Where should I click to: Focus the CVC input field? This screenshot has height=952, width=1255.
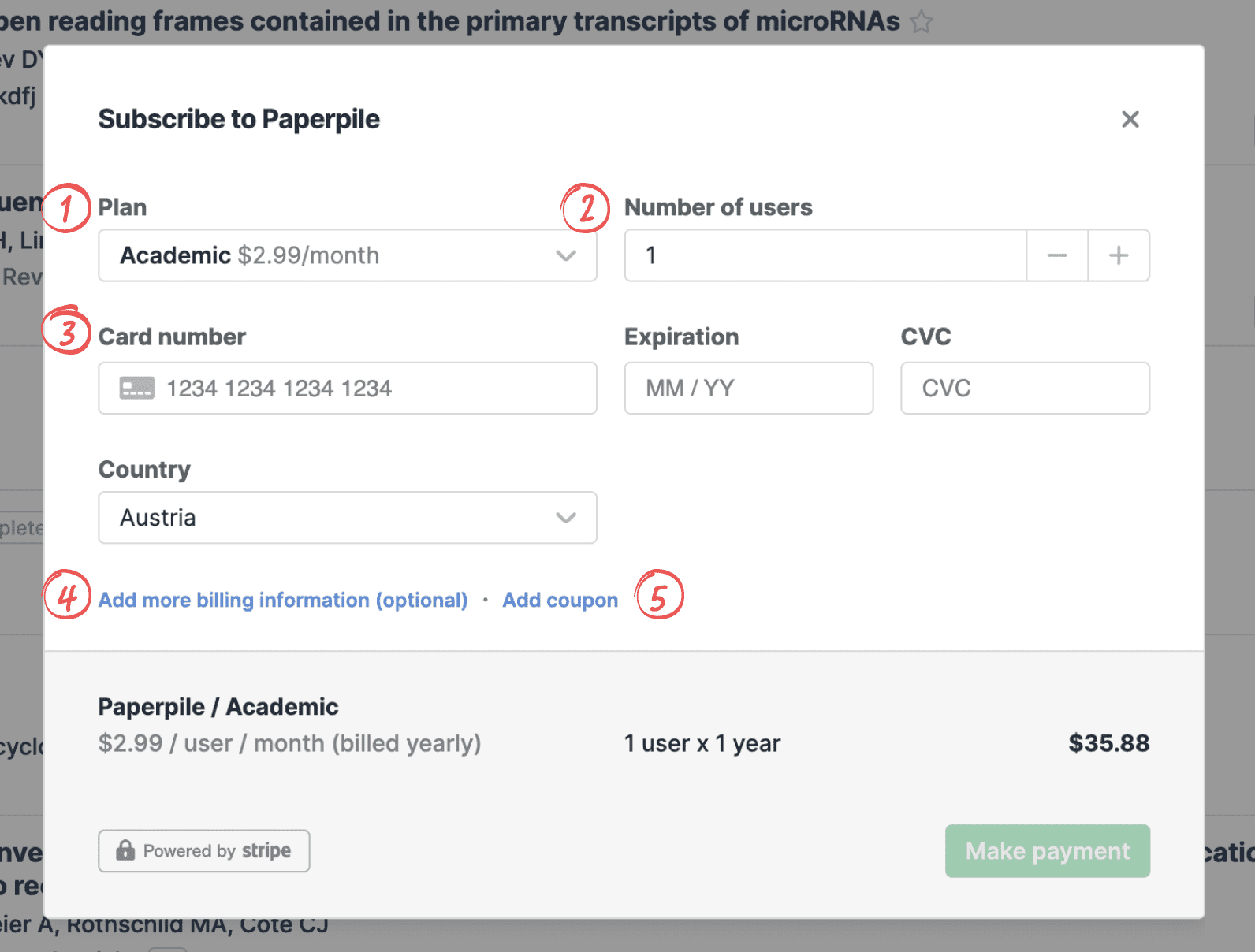(x=1025, y=389)
